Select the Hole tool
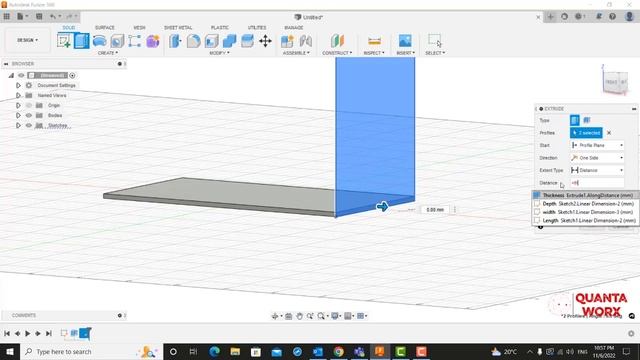The width and height of the screenshot is (640, 360). (x=117, y=41)
